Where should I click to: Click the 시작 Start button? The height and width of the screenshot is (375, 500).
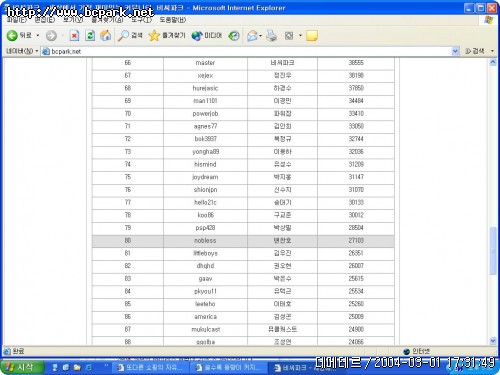coord(22,367)
